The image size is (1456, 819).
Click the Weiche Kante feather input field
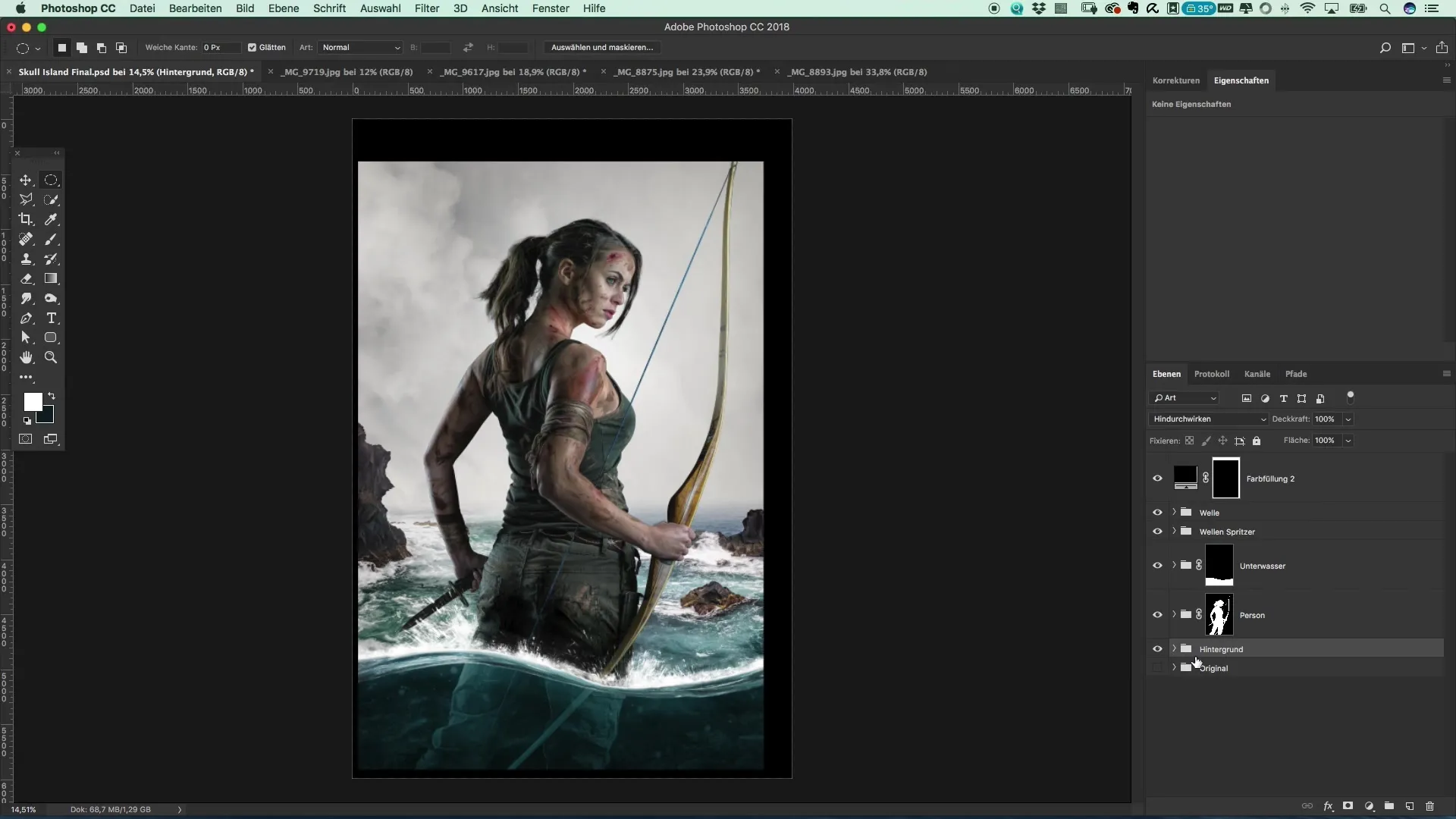tap(221, 47)
